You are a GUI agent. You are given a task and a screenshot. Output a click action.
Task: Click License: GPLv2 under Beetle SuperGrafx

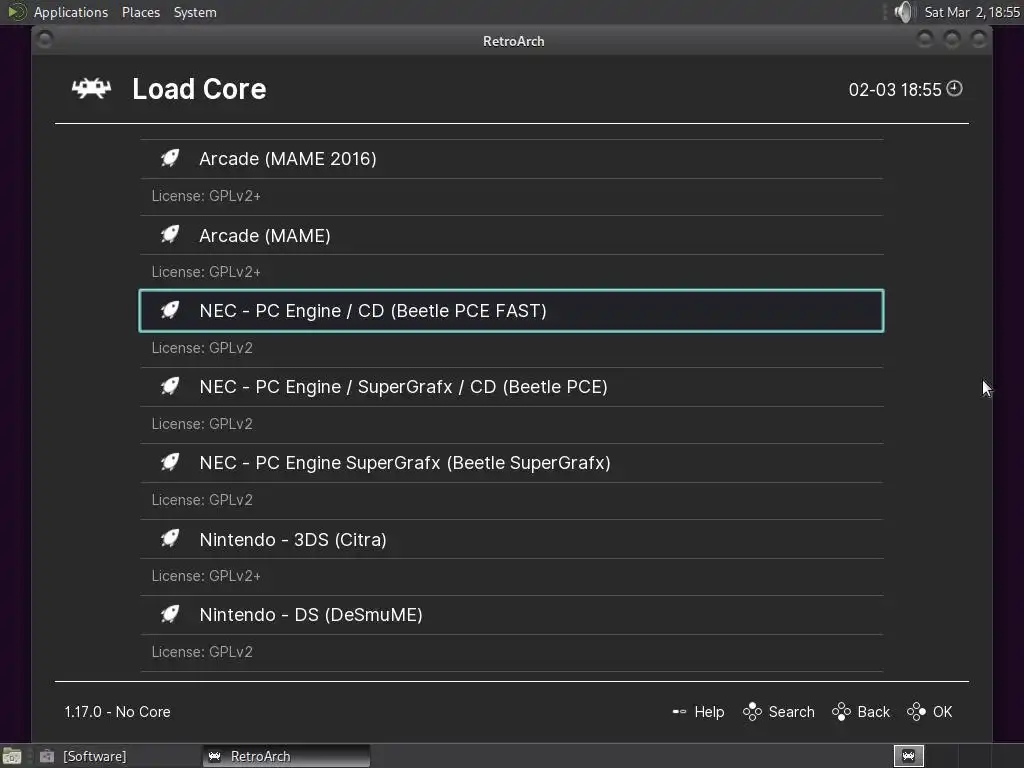tap(202, 500)
